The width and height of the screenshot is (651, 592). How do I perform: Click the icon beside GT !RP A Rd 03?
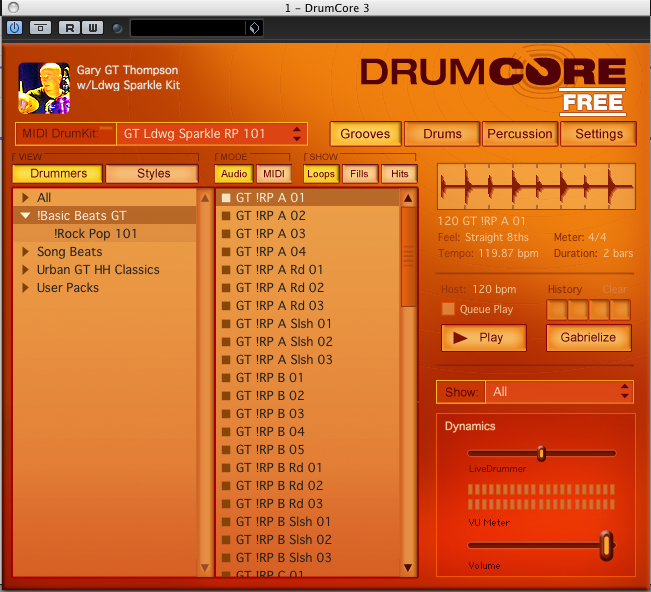(x=226, y=306)
